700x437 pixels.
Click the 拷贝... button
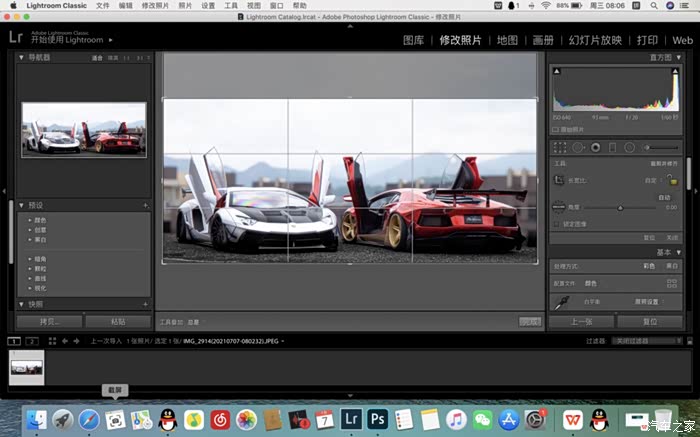coord(49,322)
